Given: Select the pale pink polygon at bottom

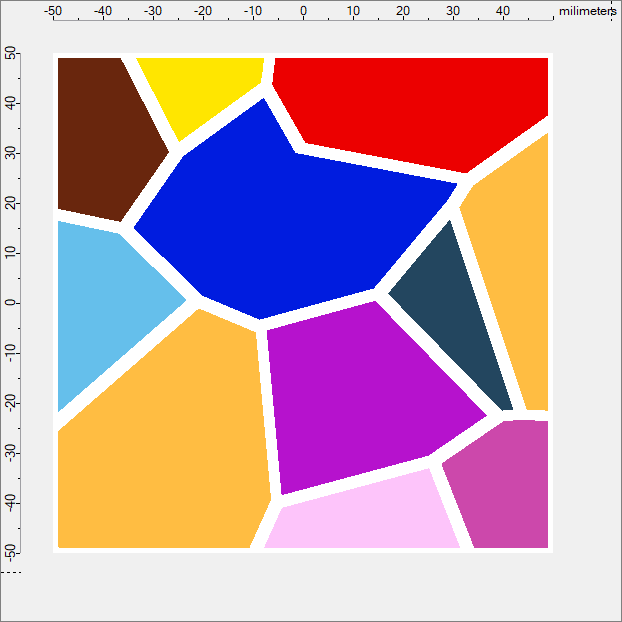Looking at the screenshot, I should 360,515.
